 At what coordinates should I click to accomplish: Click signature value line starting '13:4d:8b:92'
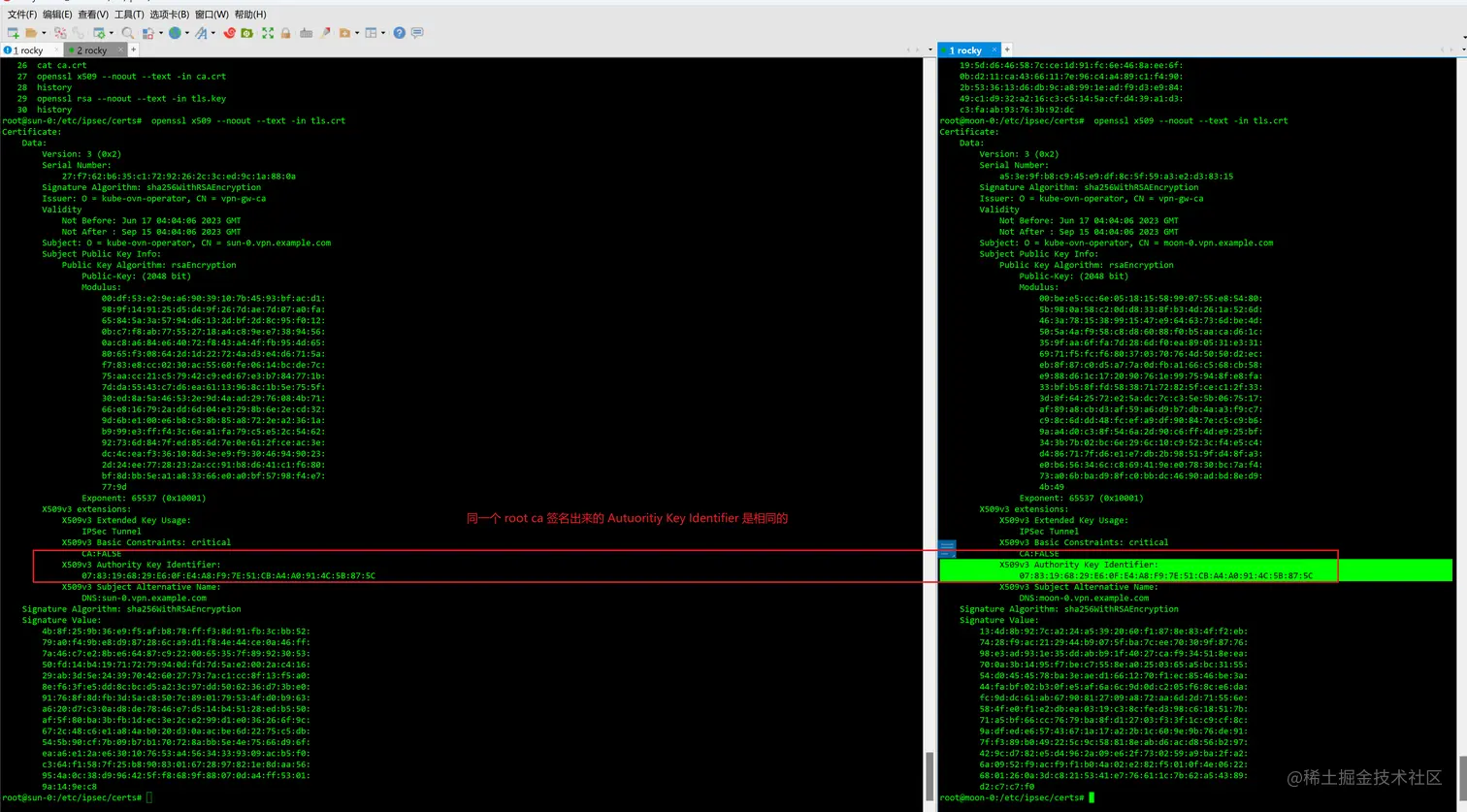[1114, 631]
